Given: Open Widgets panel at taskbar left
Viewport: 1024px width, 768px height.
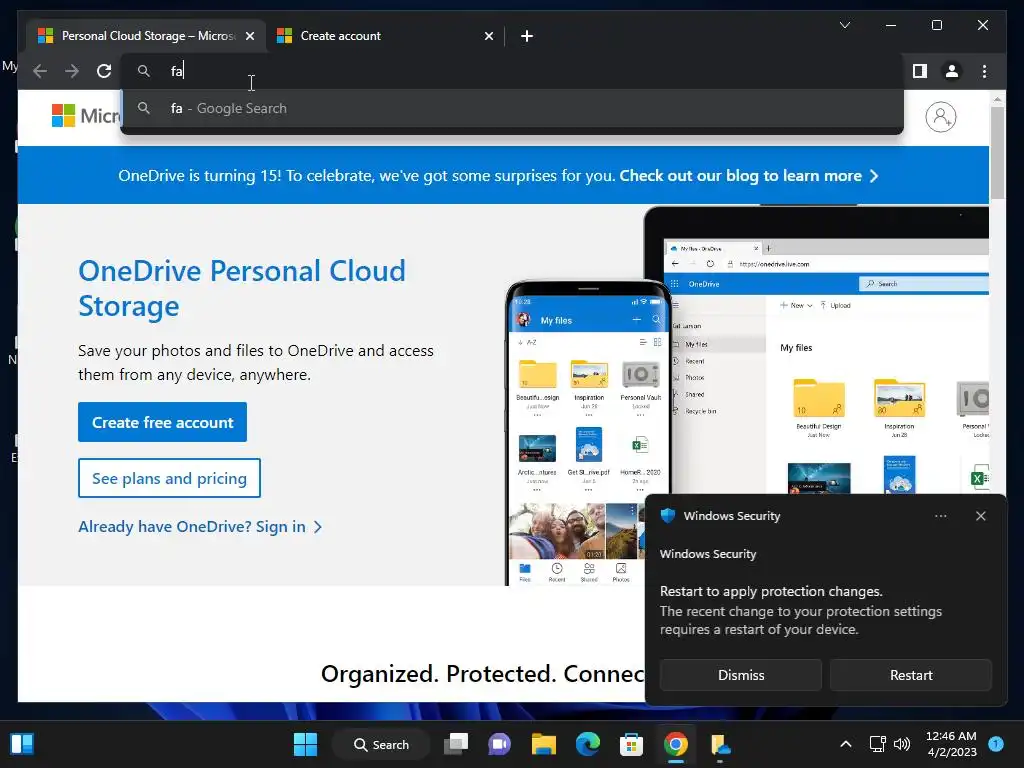Looking at the screenshot, I should (22, 744).
